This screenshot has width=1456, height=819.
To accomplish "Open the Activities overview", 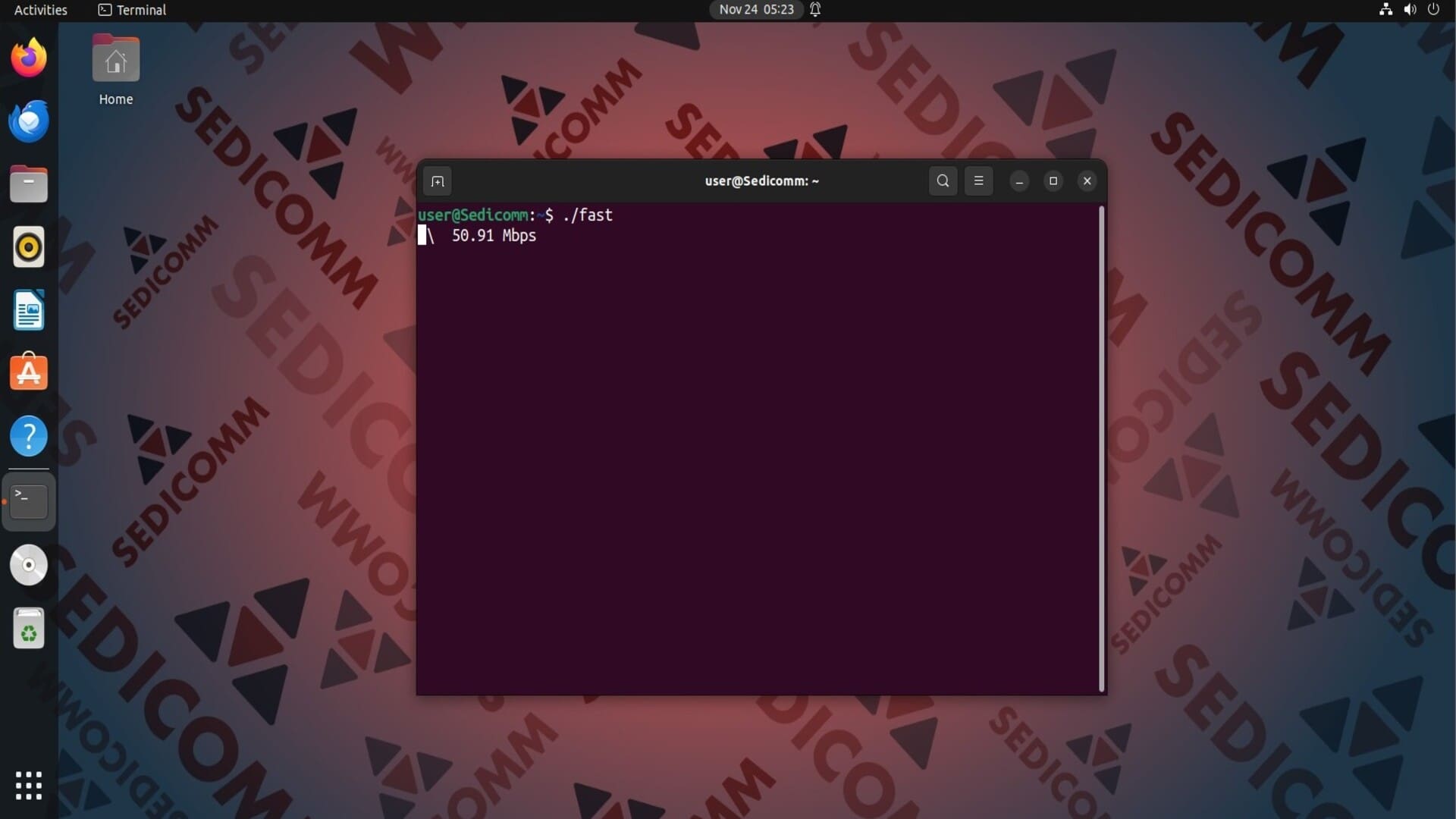I will pos(41,10).
